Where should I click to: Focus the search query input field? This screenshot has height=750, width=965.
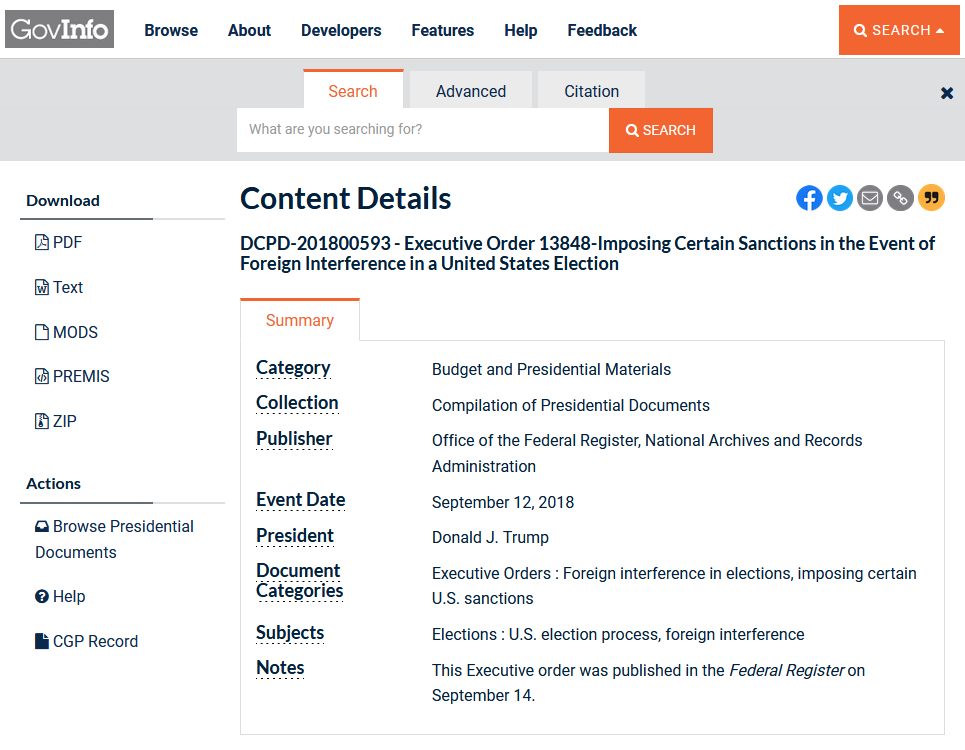pos(423,130)
